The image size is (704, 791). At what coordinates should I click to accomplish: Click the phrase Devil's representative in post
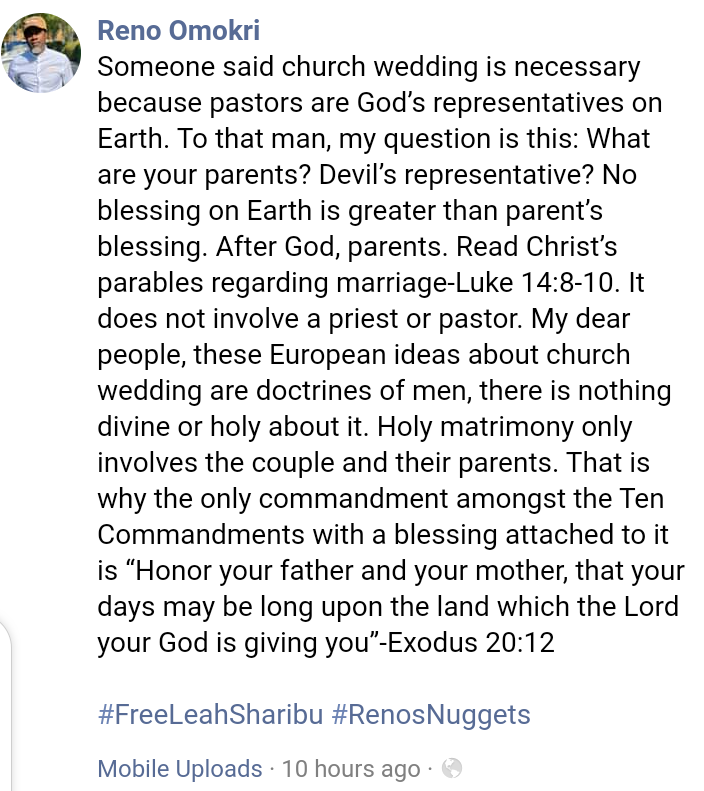(x=456, y=175)
